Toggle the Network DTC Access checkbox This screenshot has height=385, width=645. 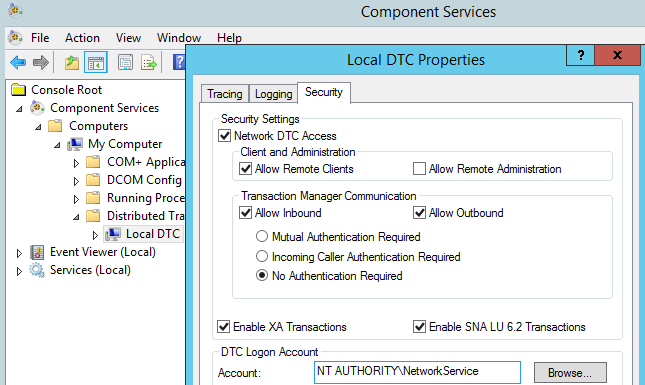[x=224, y=136]
